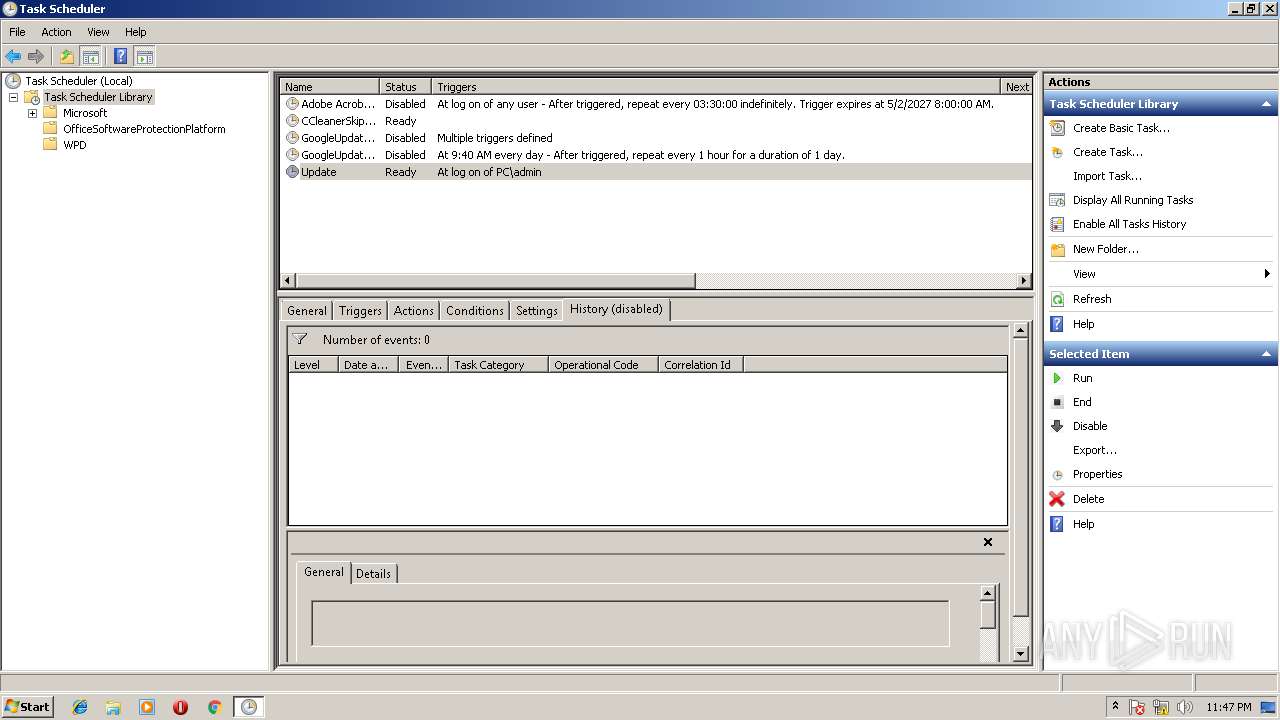Click the Back arrow in the toolbar
The image size is (1280, 720).
coord(13,56)
